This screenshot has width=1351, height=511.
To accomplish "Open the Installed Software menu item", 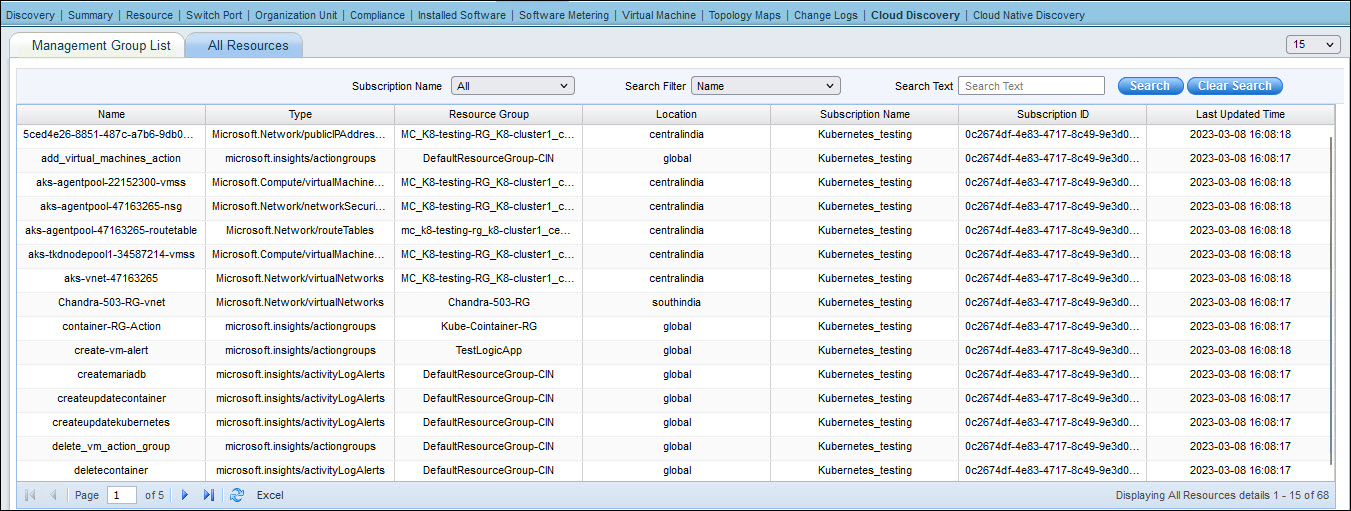I will 462,15.
